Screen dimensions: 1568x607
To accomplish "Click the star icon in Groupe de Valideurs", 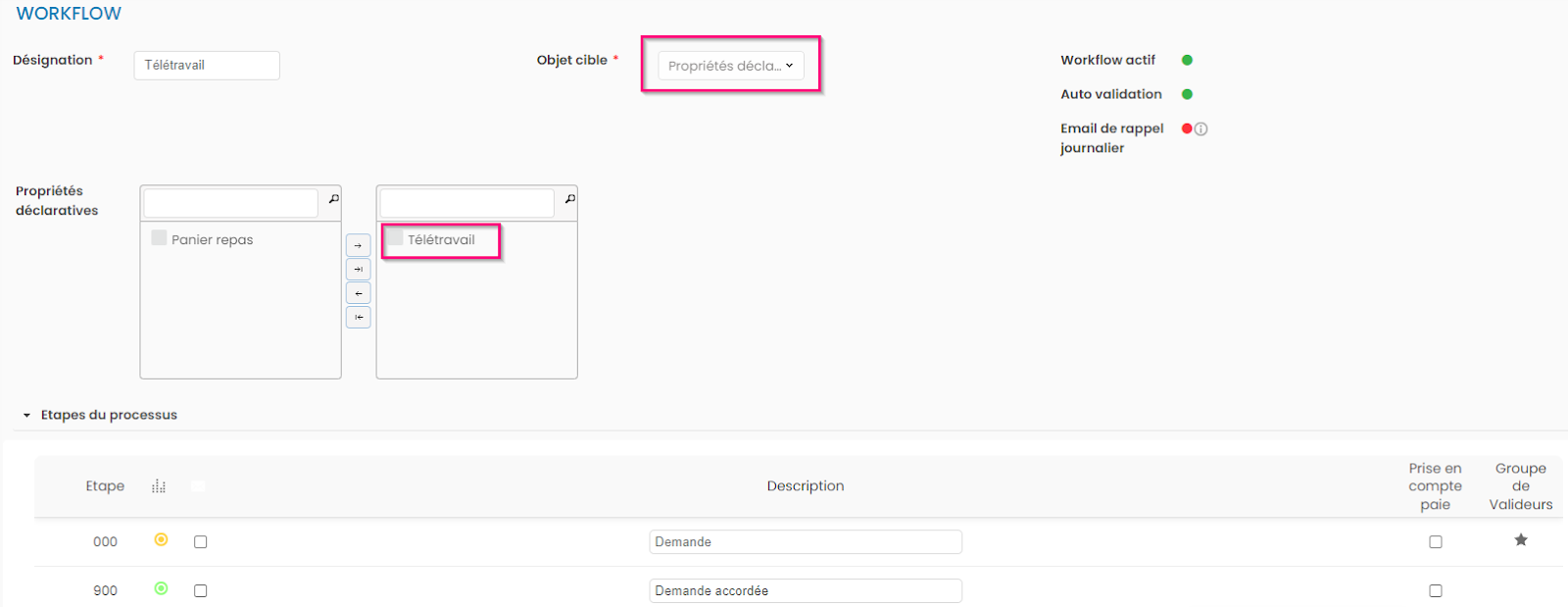I will pos(1520,540).
